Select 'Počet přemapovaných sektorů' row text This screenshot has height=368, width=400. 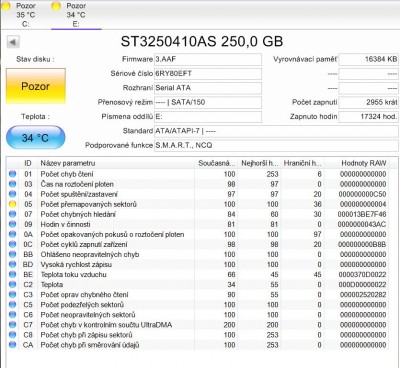89,204
